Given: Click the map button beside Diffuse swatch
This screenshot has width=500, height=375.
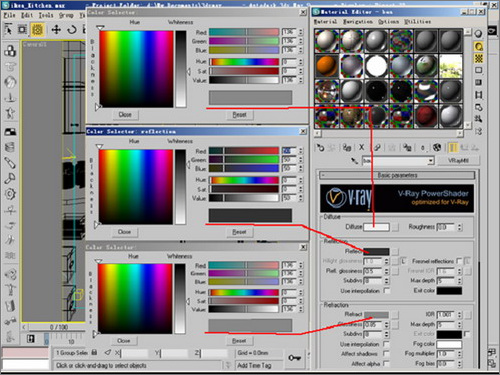Looking at the screenshot, I should (395, 227).
